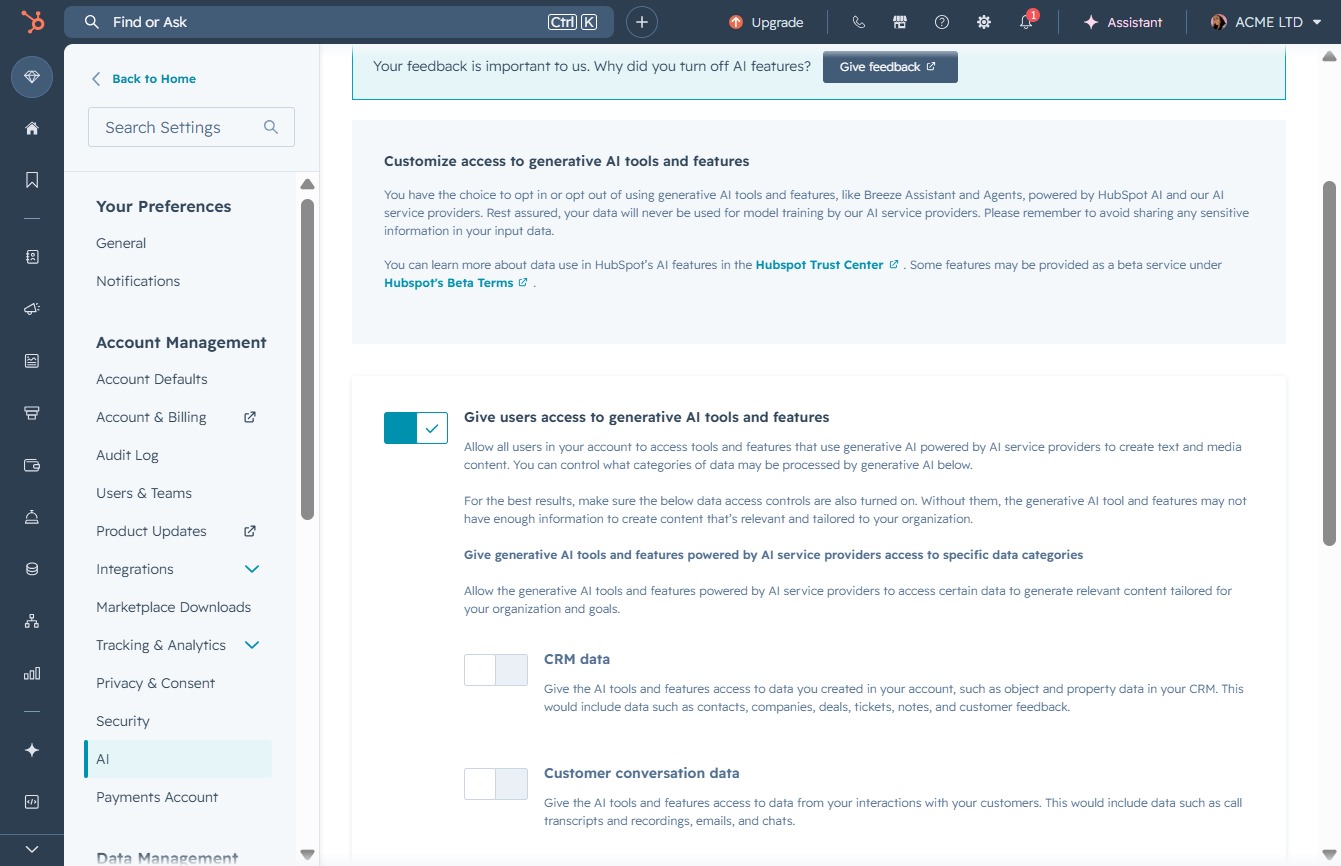This screenshot has width=1341, height=866.
Task: Click the settings sidebar scroll-down arrow
Action: pyautogui.click(x=307, y=854)
